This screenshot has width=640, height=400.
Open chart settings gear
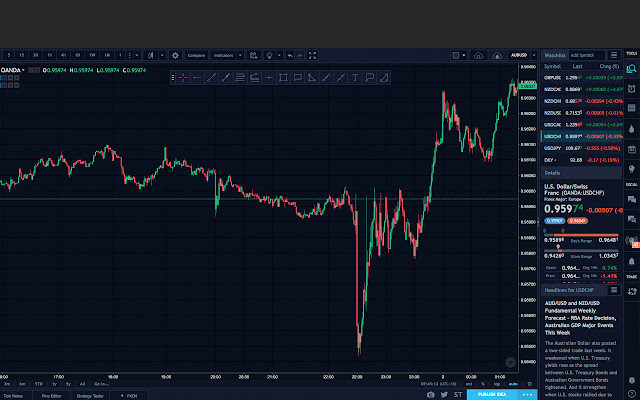click(176, 56)
